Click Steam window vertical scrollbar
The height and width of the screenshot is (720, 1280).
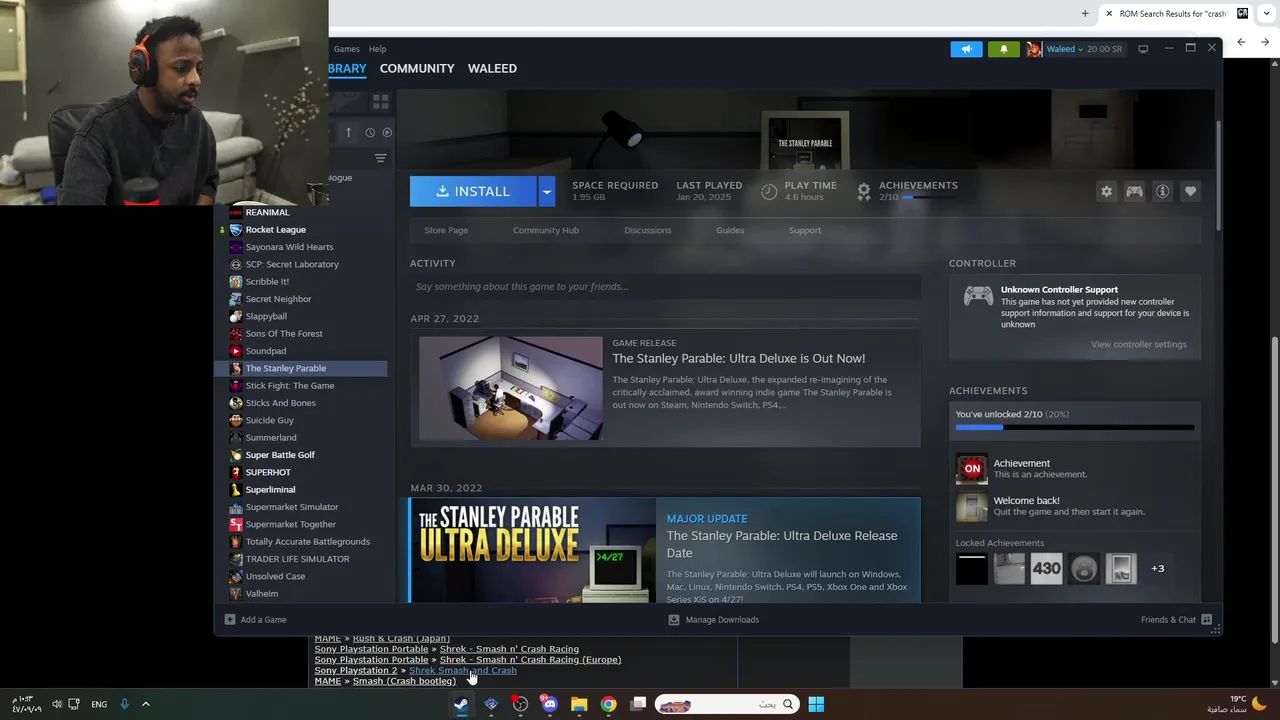(x=1218, y=175)
